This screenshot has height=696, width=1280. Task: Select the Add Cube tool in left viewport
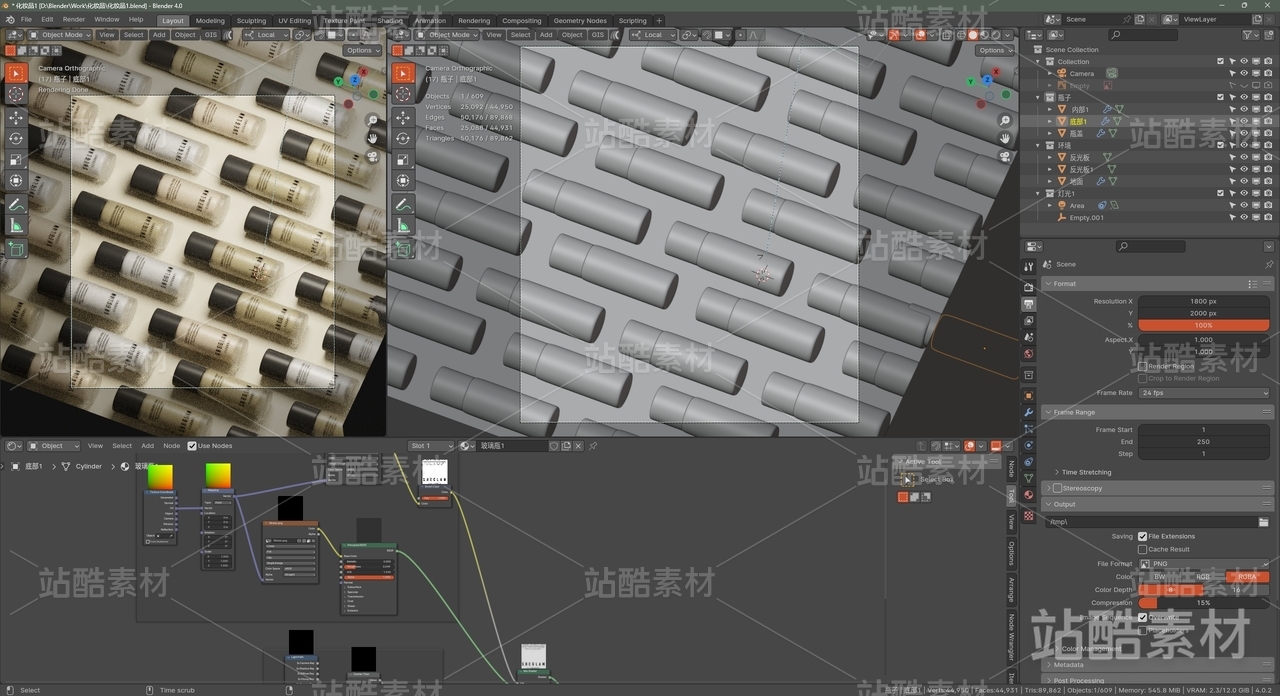tap(16, 248)
